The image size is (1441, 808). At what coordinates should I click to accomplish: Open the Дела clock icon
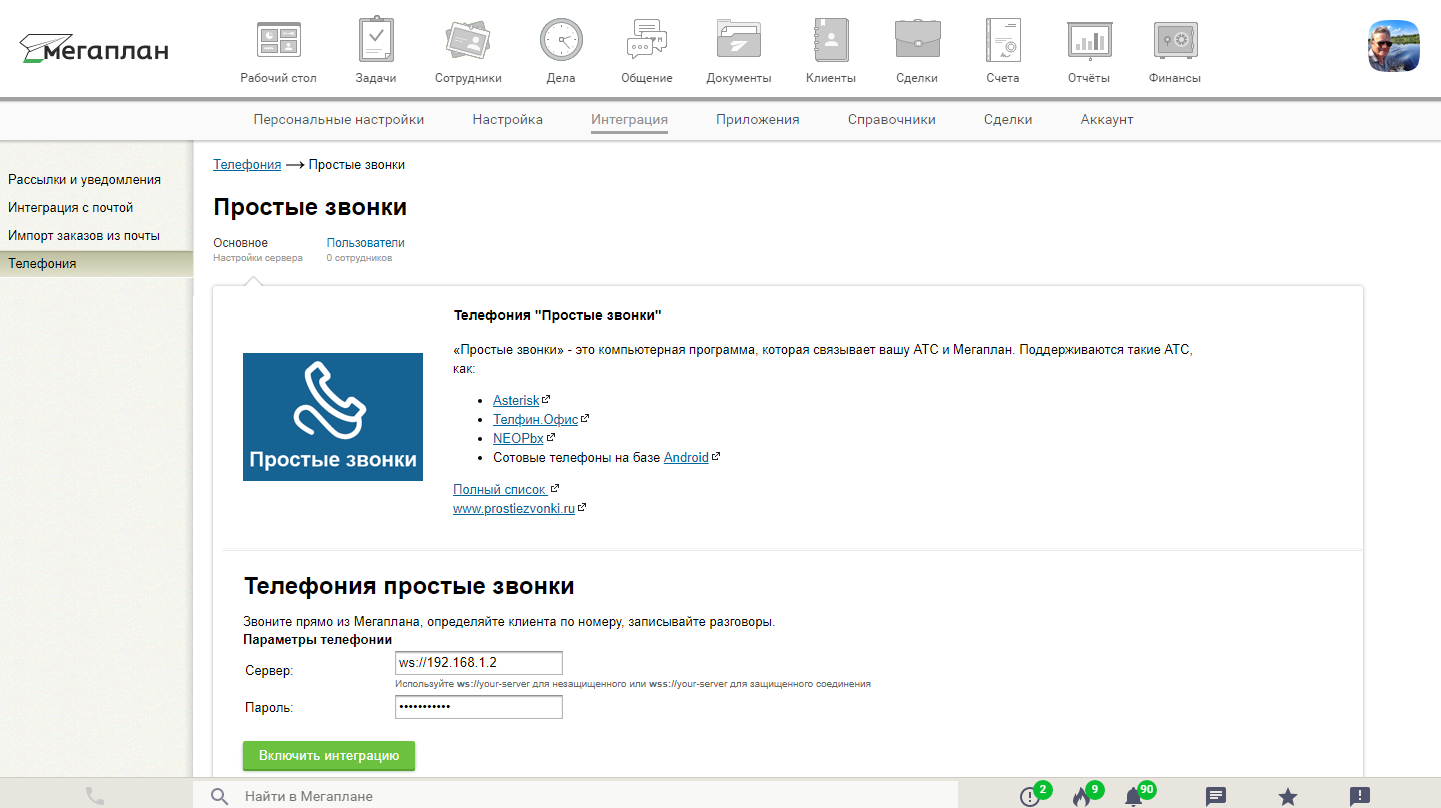click(x=561, y=40)
